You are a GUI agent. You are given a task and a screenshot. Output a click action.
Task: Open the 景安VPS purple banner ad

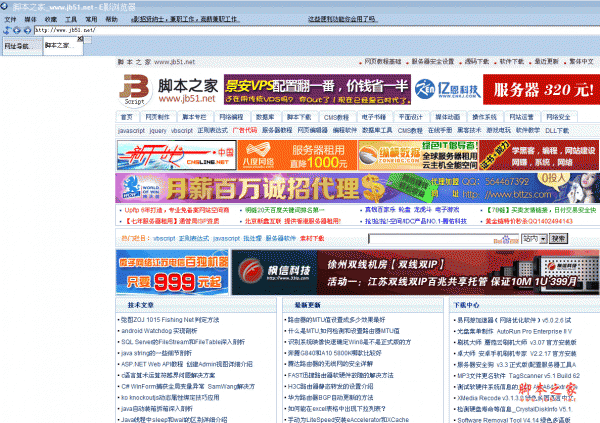317,90
